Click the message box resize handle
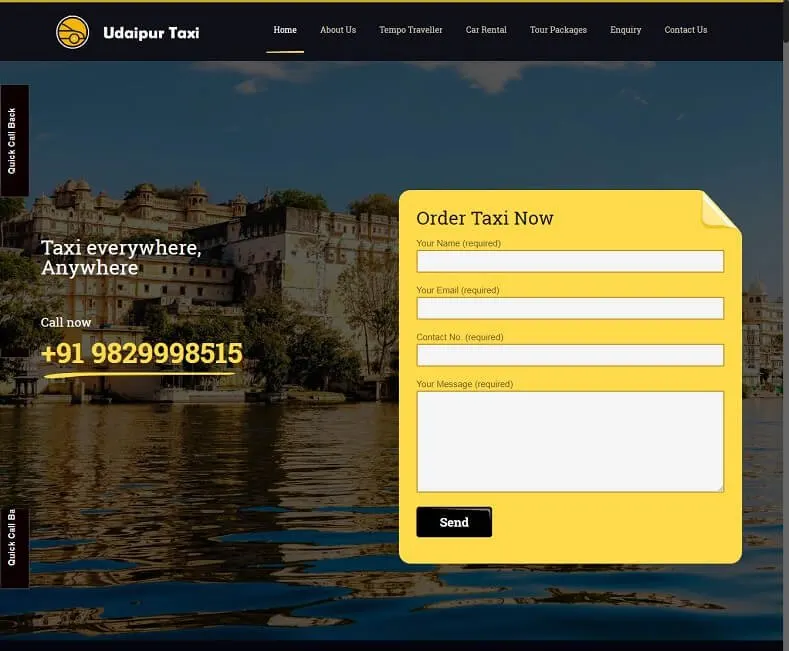Image resolution: width=789 pixels, height=651 pixels. pyautogui.click(x=721, y=489)
